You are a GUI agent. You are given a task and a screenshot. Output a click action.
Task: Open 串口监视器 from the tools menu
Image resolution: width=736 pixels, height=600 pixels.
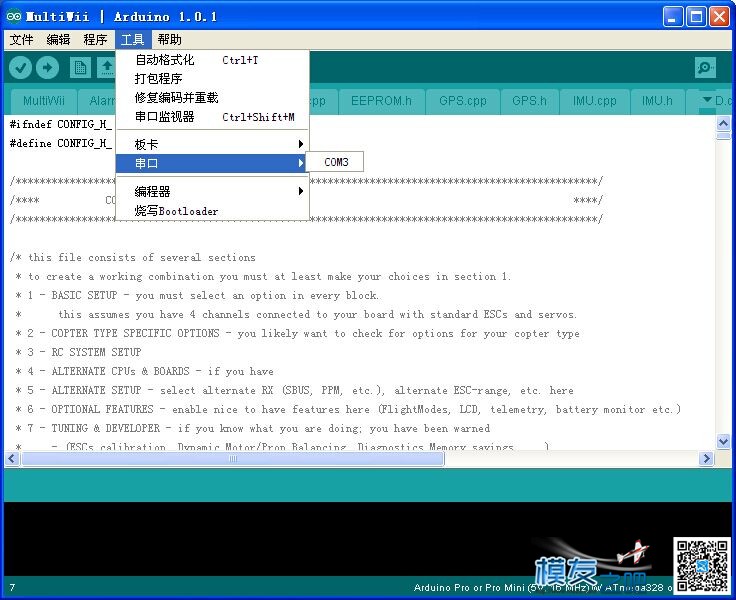coord(213,116)
